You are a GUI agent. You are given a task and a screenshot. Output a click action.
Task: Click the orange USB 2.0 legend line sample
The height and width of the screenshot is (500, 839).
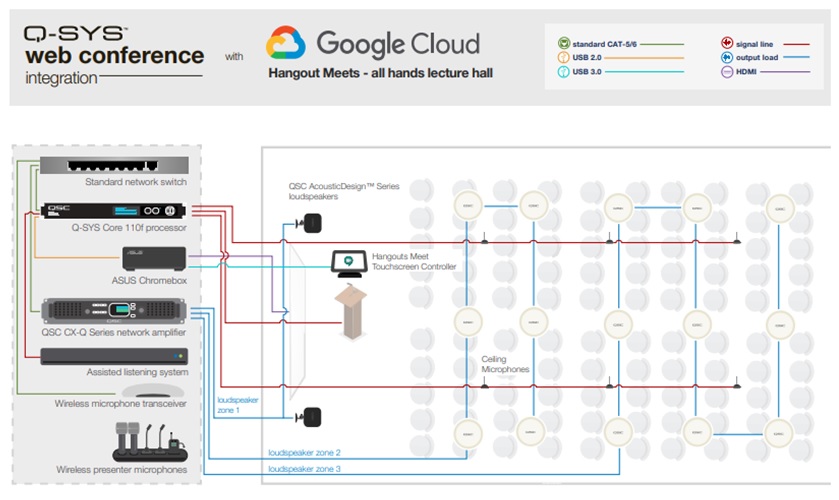coord(644,57)
